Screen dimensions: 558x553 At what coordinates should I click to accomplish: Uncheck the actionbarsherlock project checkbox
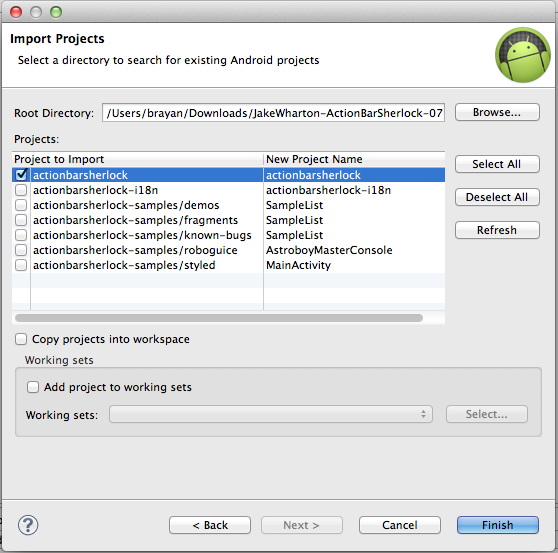[x=21, y=174]
